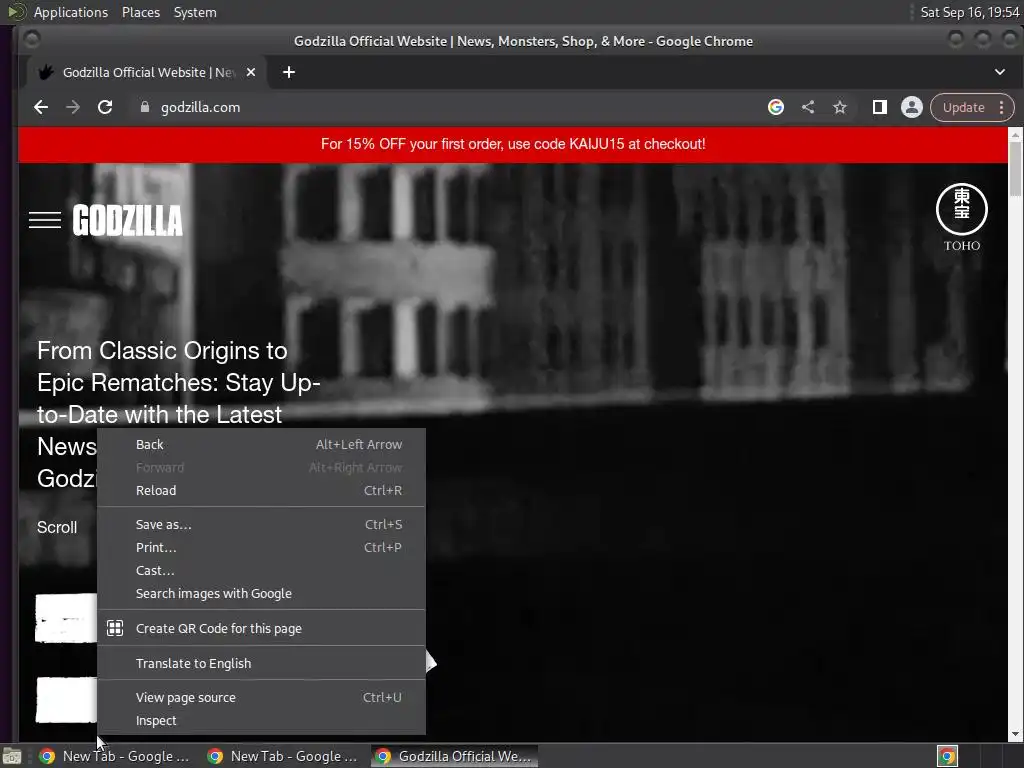1024x768 pixels.
Task: Open the side panel icon
Action: [x=880, y=107]
